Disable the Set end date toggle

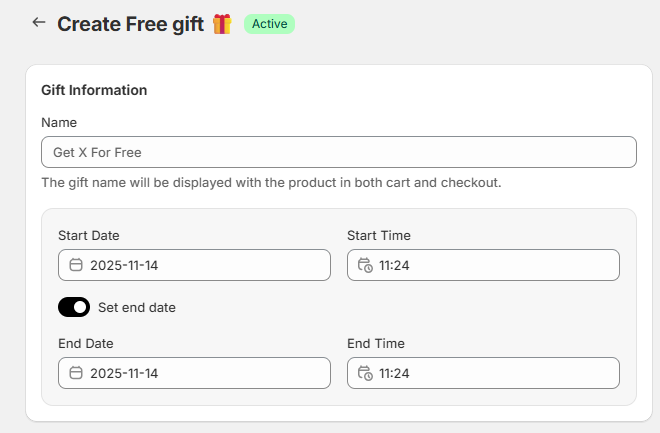[74, 307]
